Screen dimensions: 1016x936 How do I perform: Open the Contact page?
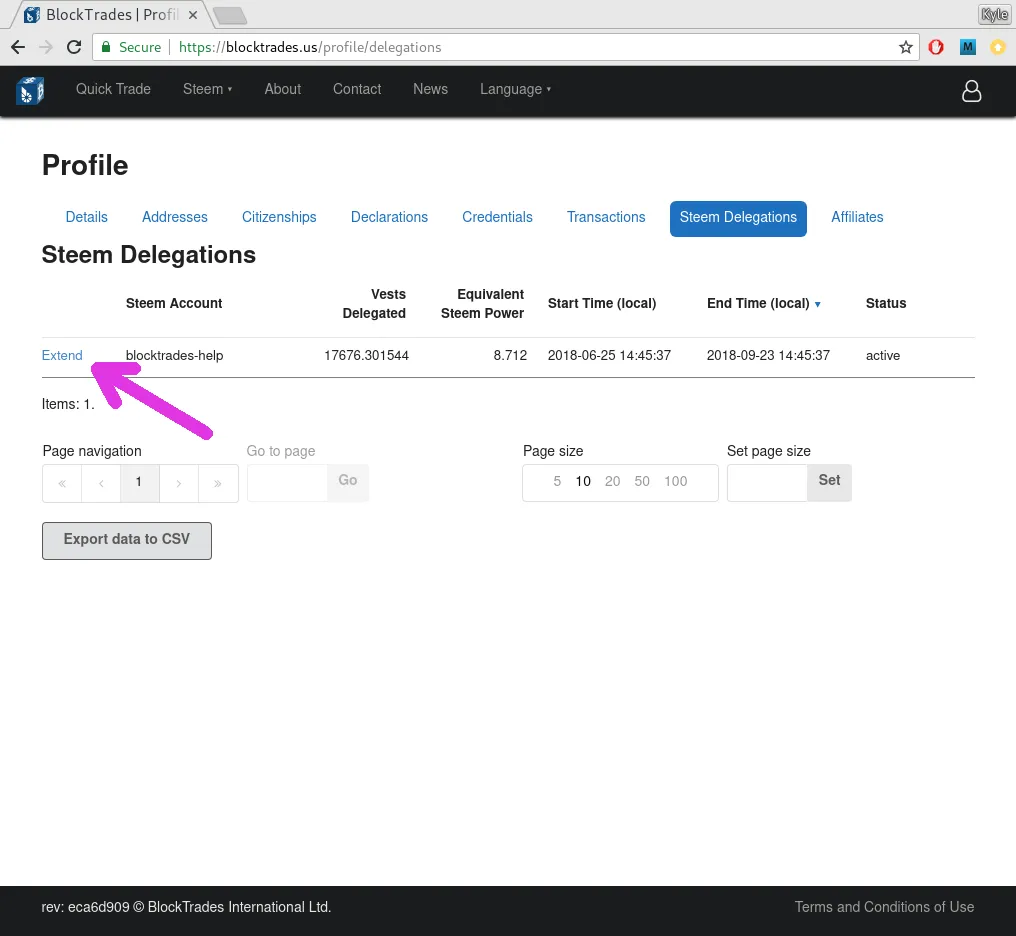point(357,89)
